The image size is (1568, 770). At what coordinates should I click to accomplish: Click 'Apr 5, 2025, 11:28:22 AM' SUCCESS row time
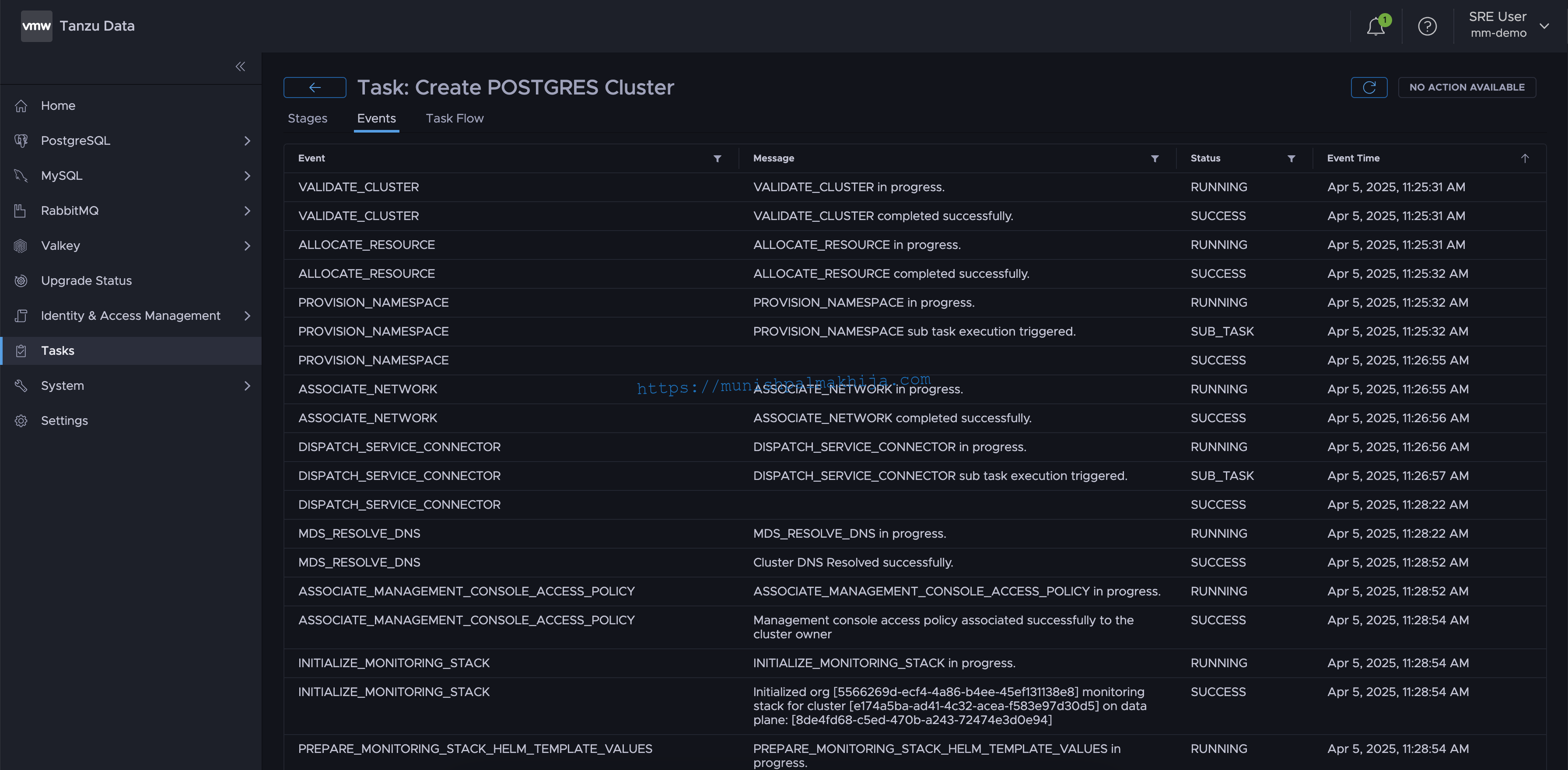pyautogui.click(x=1397, y=505)
